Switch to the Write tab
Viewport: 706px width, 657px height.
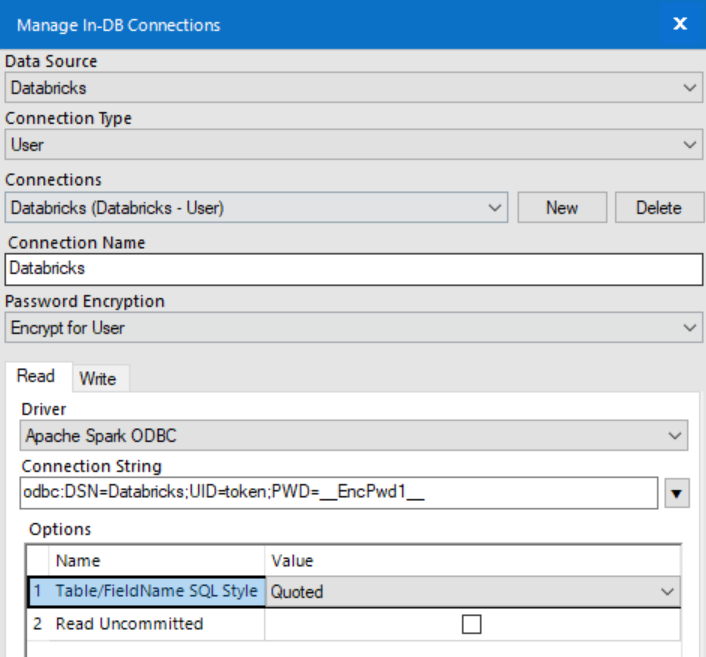[x=98, y=378]
